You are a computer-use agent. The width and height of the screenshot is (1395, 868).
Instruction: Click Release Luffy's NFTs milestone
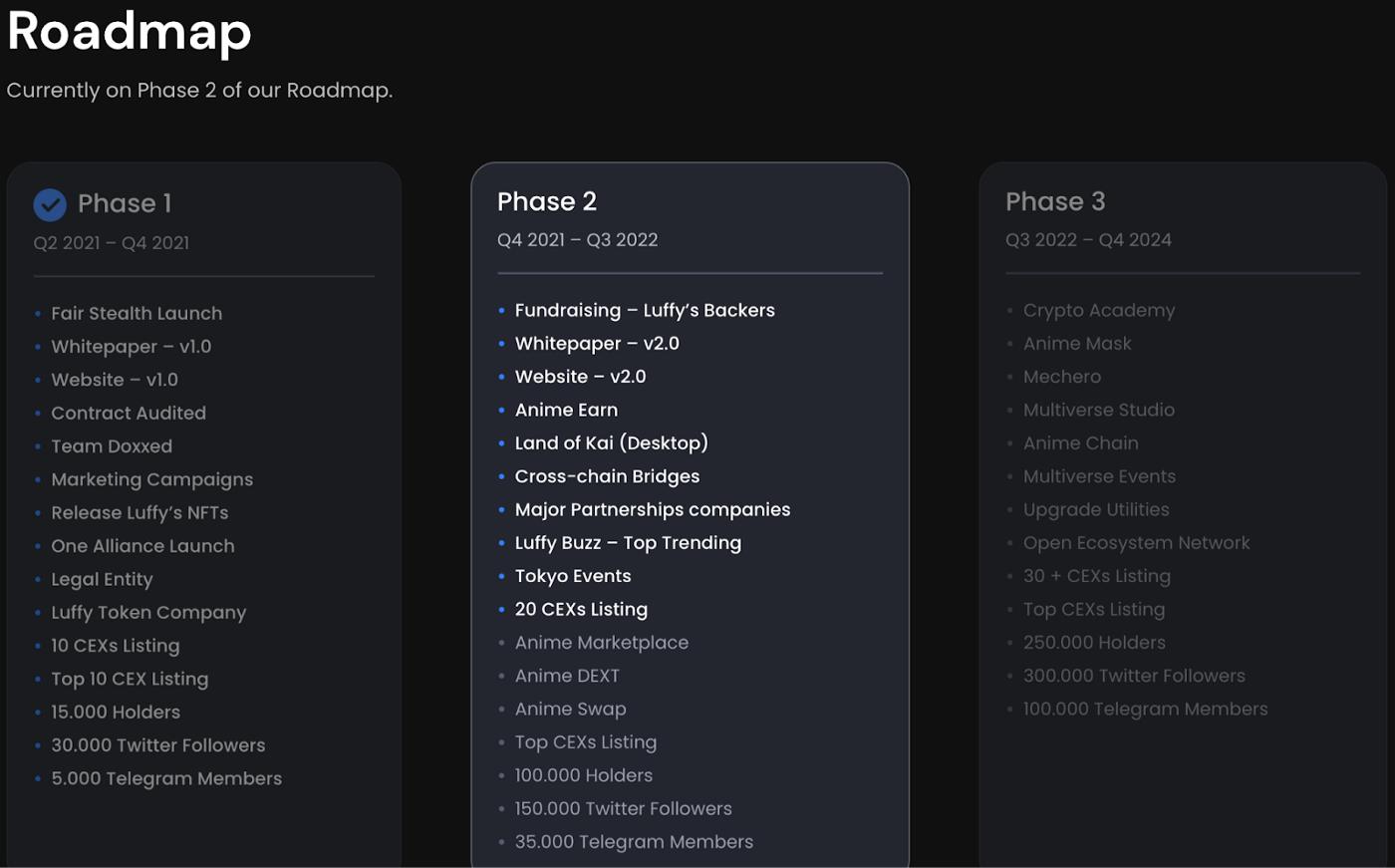pyautogui.click(x=139, y=513)
